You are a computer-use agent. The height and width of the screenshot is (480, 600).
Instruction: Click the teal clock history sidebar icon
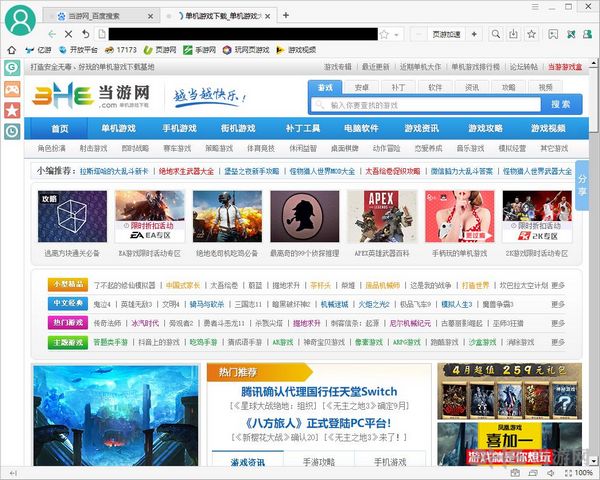(x=12, y=131)
